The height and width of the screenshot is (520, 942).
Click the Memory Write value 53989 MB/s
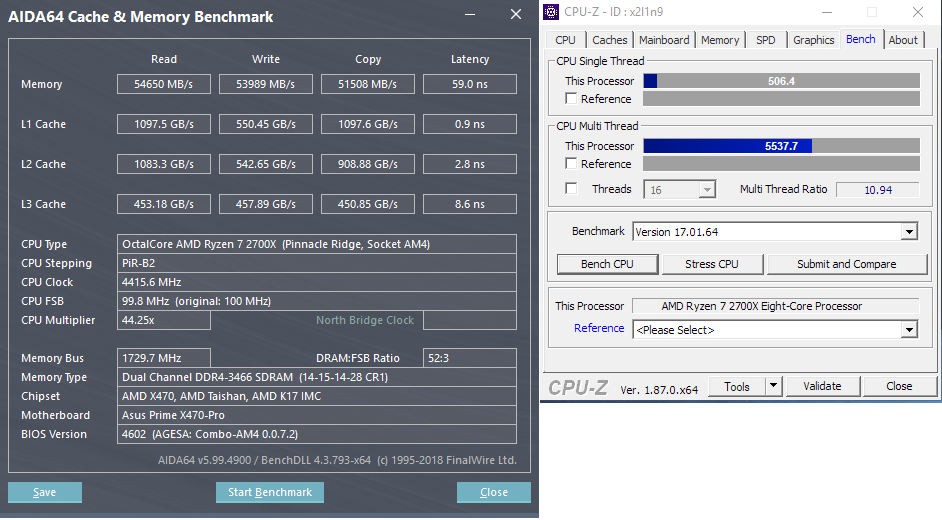266,84
